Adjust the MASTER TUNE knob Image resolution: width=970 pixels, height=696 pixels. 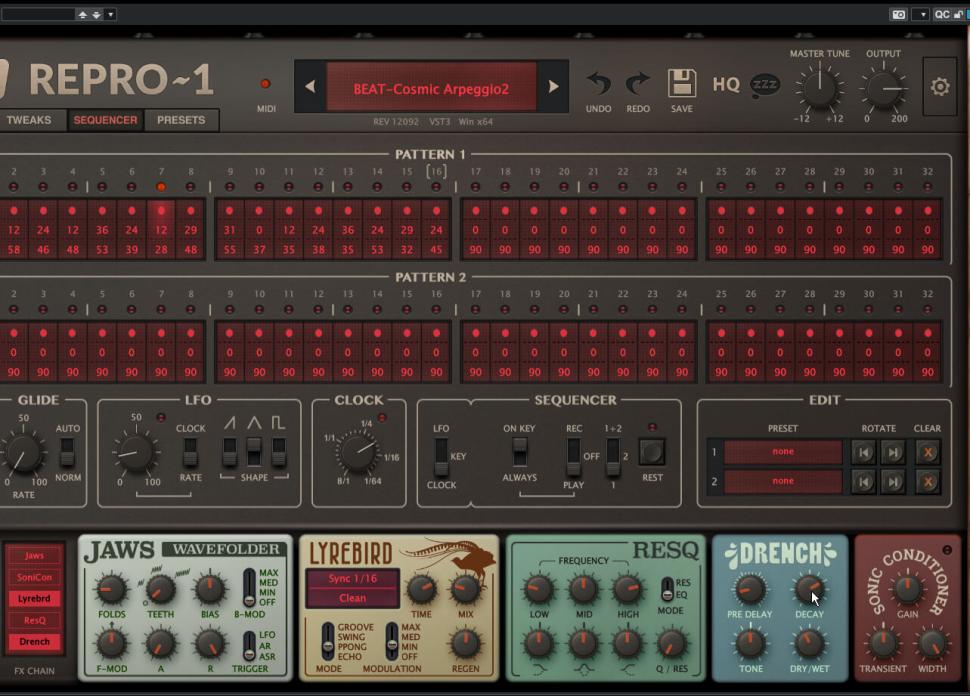click(820, 88)
